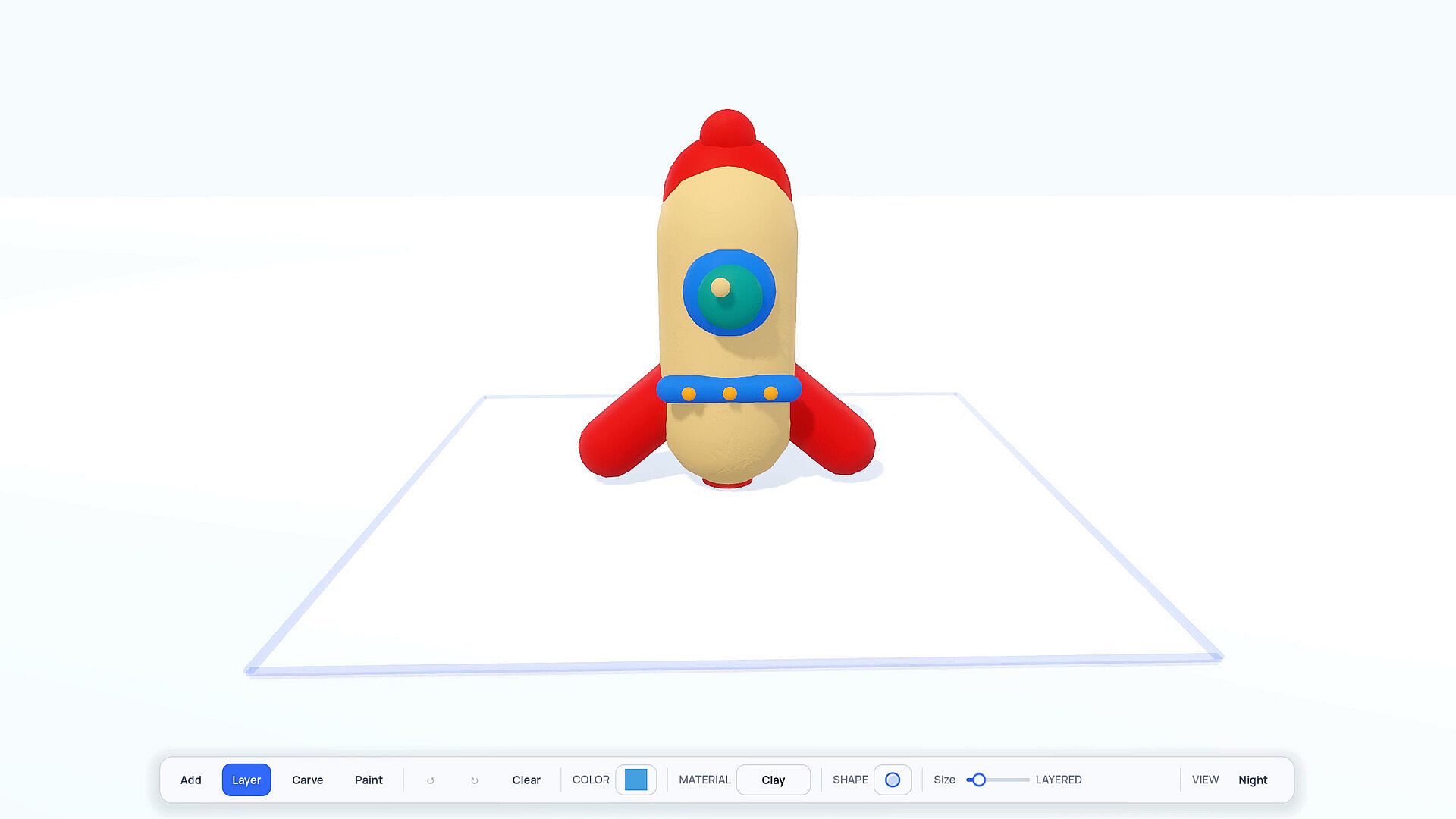The width and height of the screenshot is (1456, 819).
Task: Click the undo arrow icon
Action: click(430, 780)
